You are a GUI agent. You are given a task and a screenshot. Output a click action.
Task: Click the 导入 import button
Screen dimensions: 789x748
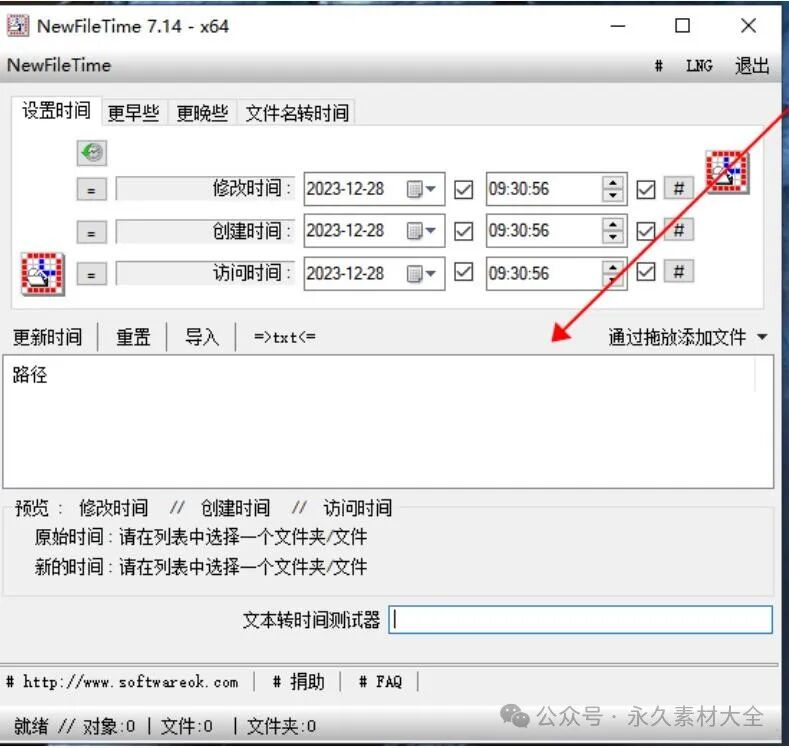click(x=202, y=337)
